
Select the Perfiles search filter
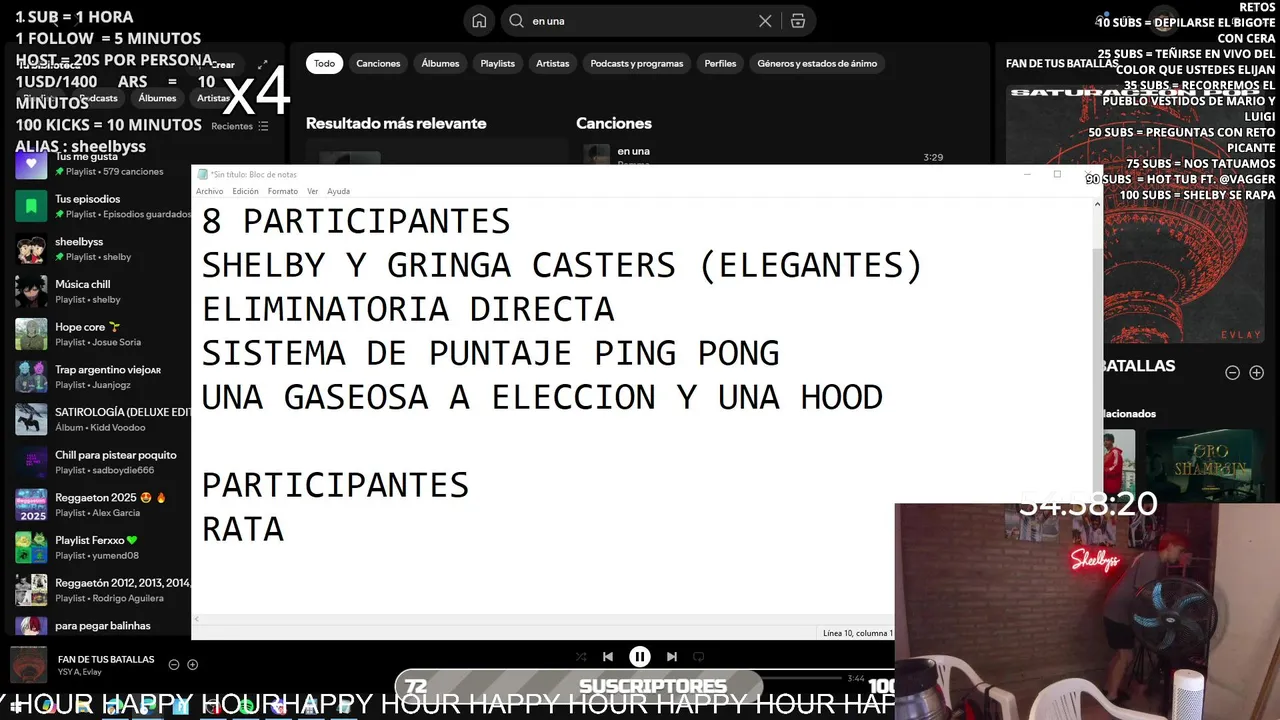[x=720, y=63]
